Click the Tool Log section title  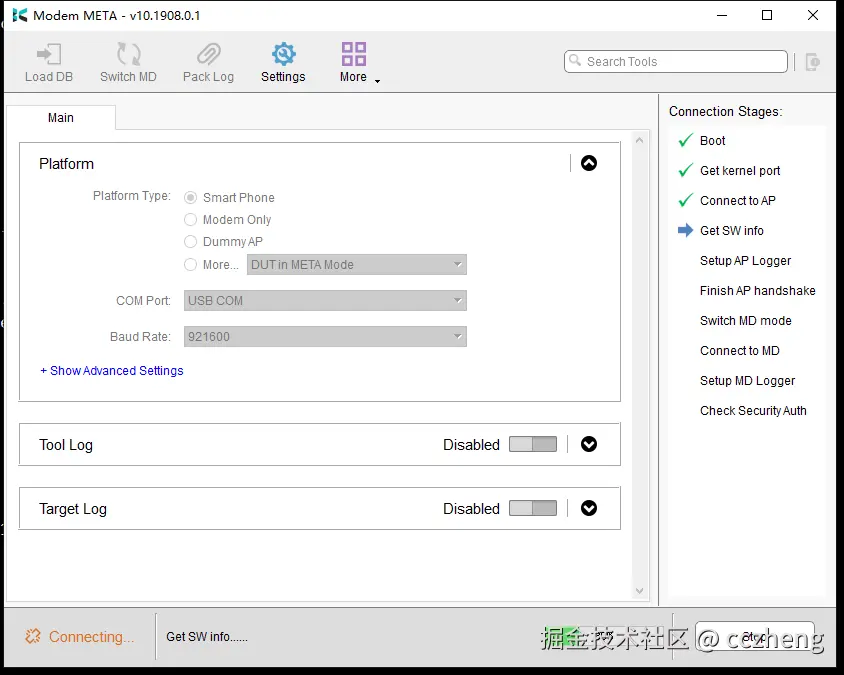click(x=66, y=445)
